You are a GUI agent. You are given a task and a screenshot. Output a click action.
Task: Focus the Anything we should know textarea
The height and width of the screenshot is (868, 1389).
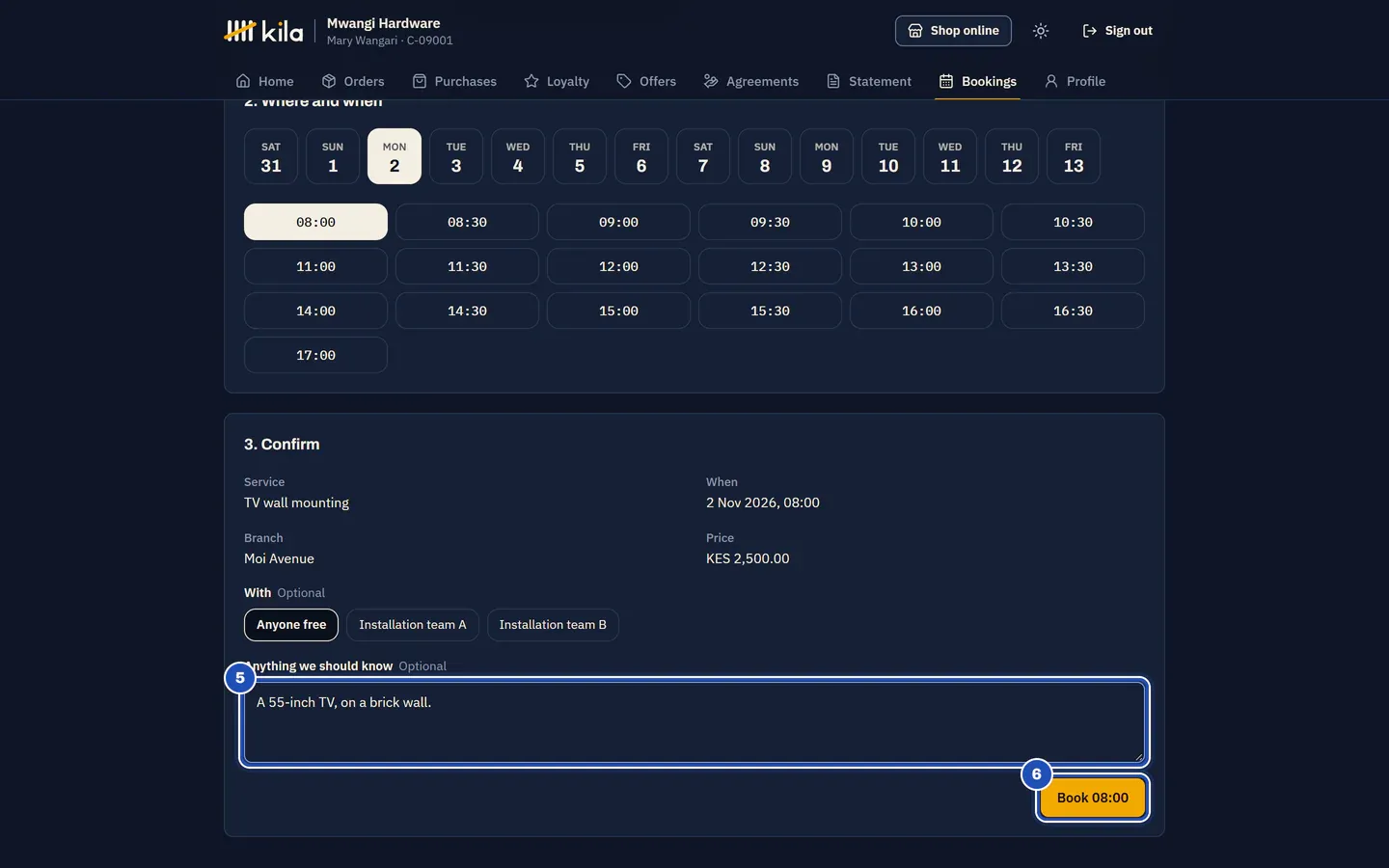pyautogui.click(x=694, y=722)
